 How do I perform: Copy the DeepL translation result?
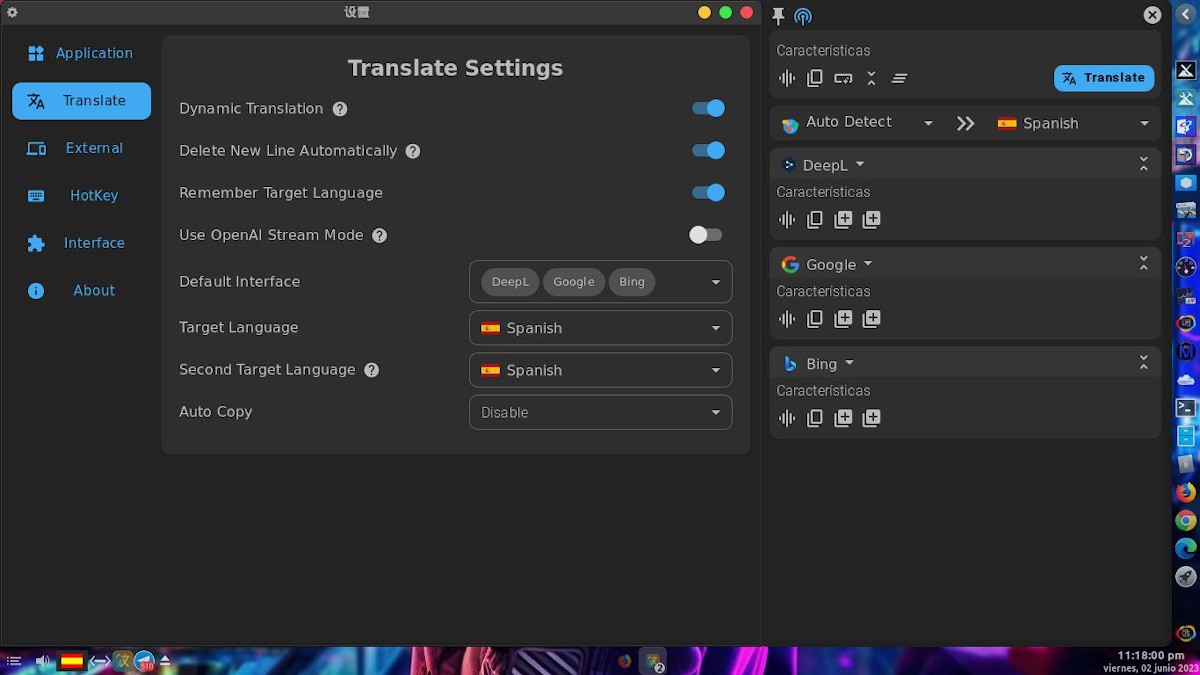click(x=815, y=220)
